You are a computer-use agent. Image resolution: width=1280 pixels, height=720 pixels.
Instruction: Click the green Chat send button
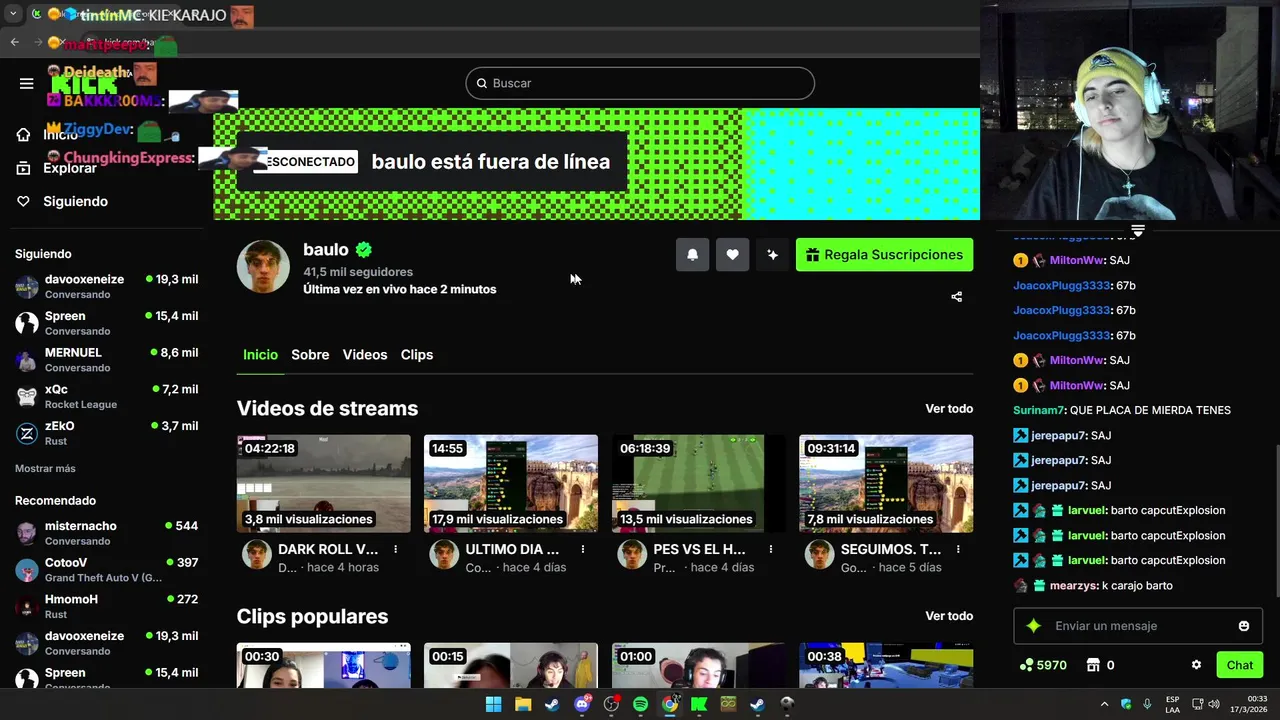coord(1240,665)
